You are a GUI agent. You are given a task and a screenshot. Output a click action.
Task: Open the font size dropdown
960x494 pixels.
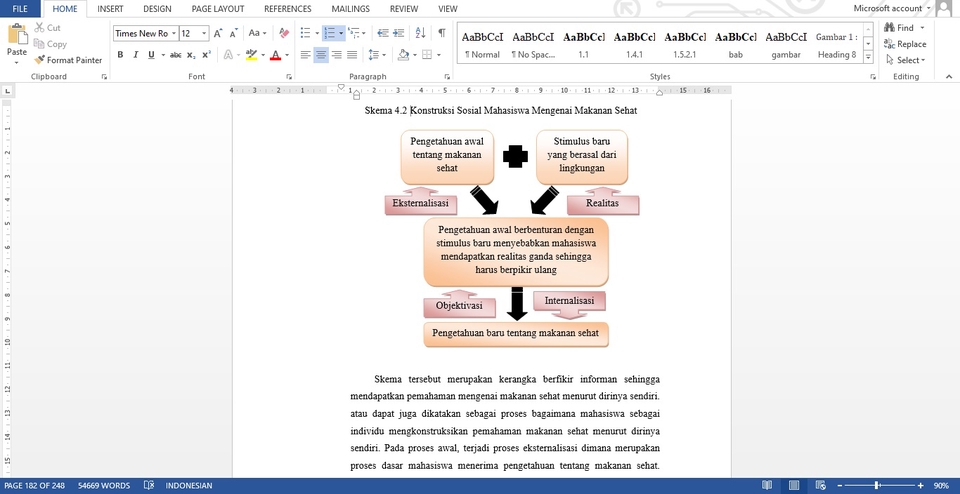204,33
